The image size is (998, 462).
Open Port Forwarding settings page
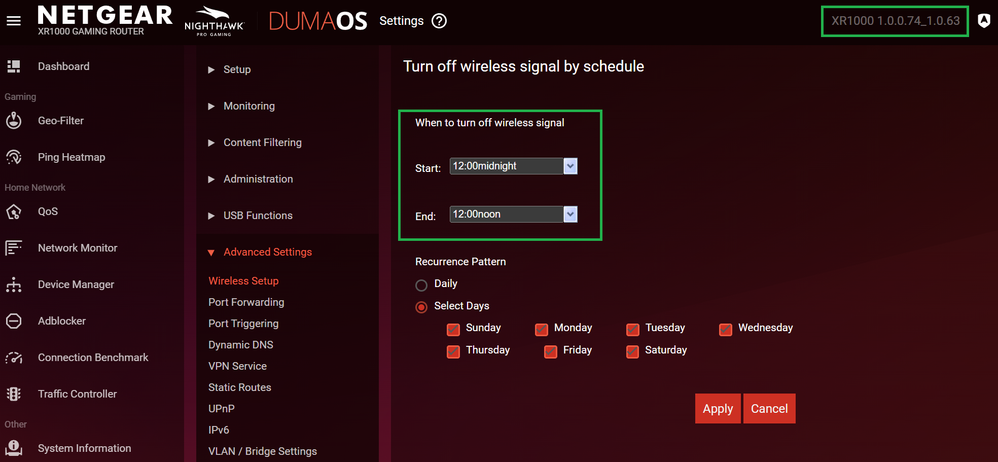click(x=246, y=302)
